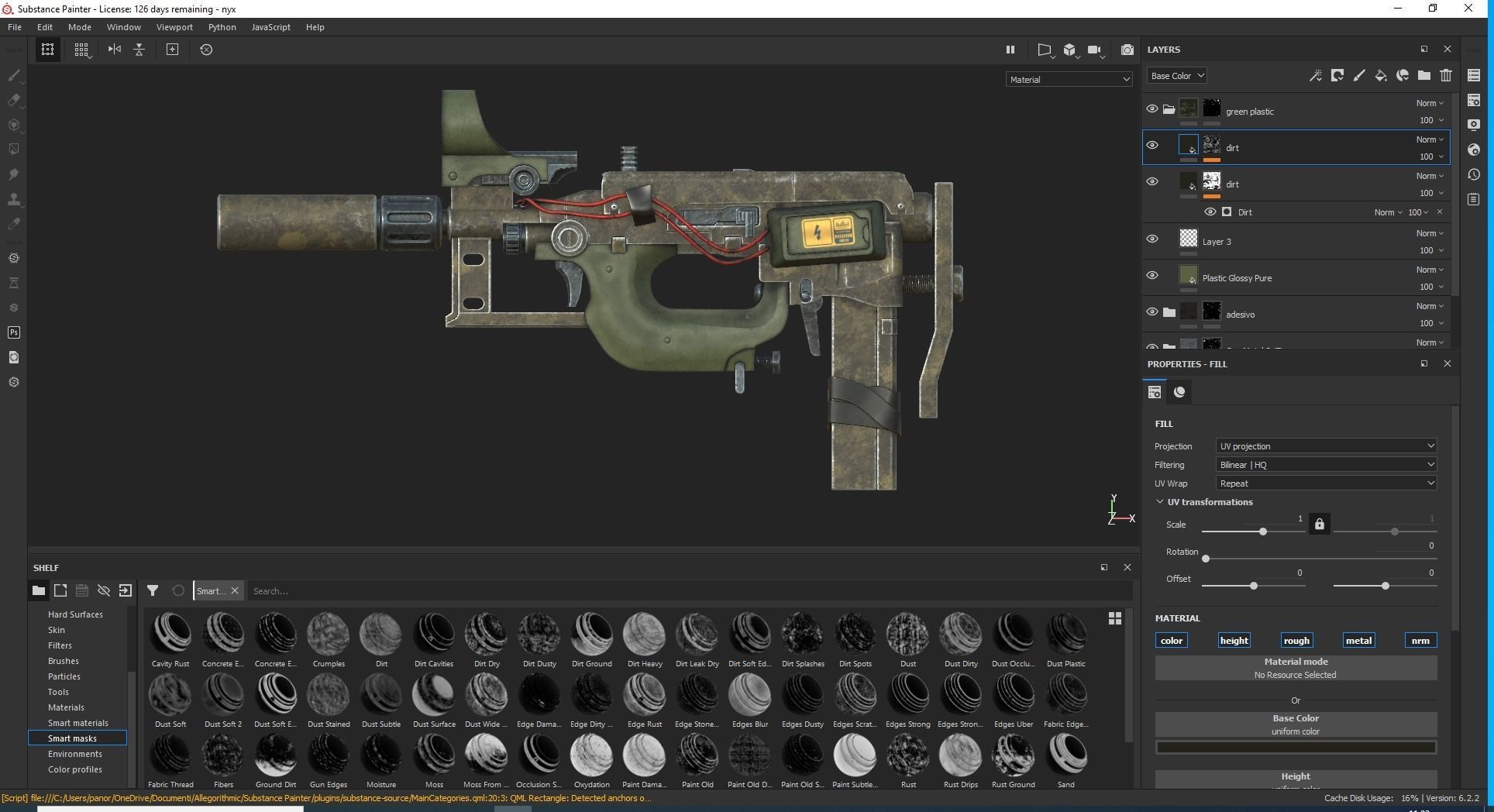Open the Base Color channel dropdown
Screen dimensions: 1494x812
click(1176, 75)
